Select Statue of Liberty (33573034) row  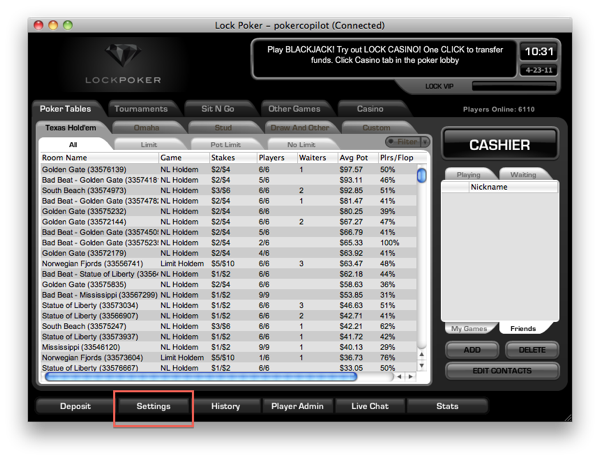tap(228, 305)
